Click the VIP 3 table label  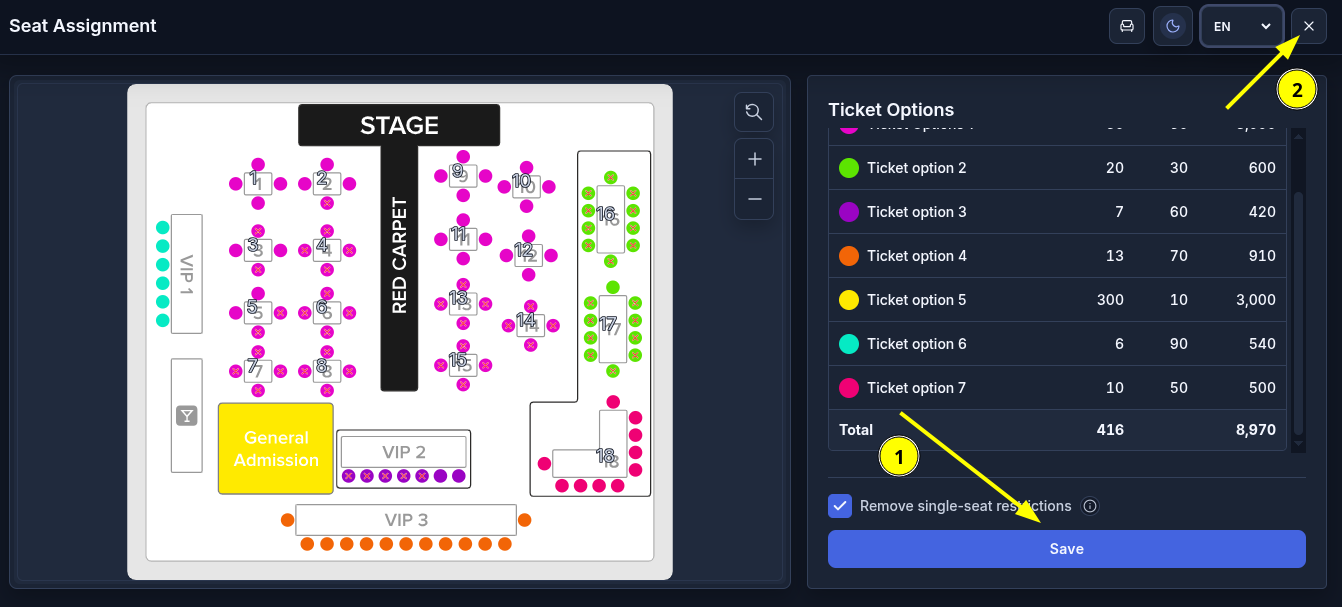406,520
